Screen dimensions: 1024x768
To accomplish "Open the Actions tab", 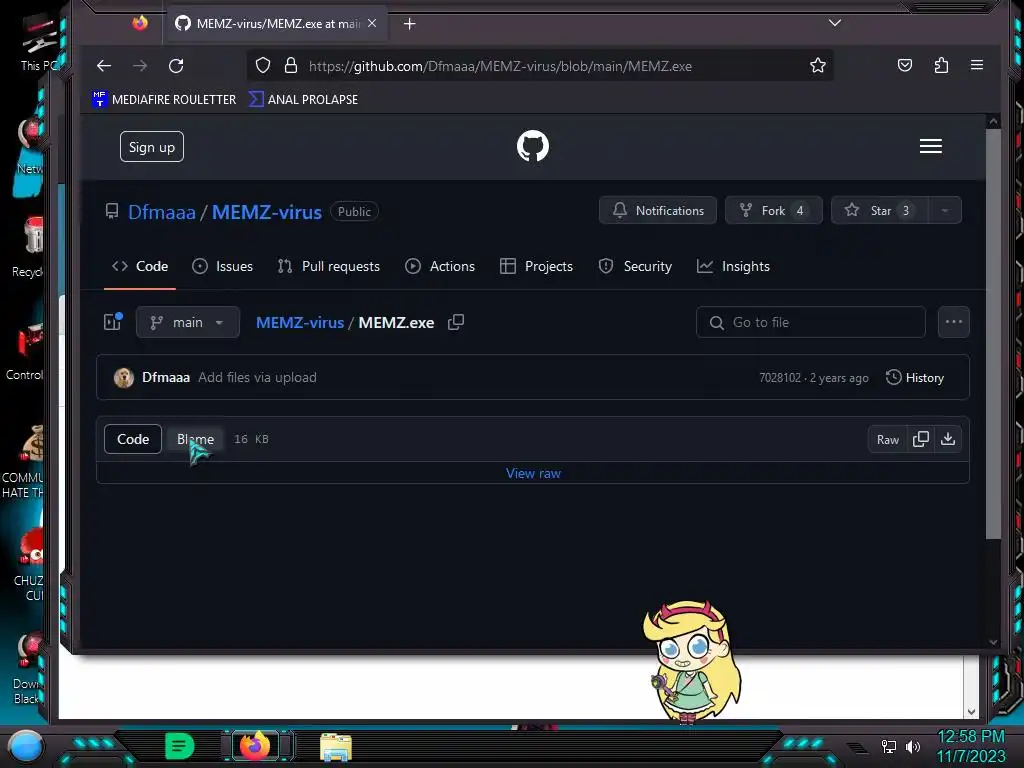I will (x=440, y=266).
